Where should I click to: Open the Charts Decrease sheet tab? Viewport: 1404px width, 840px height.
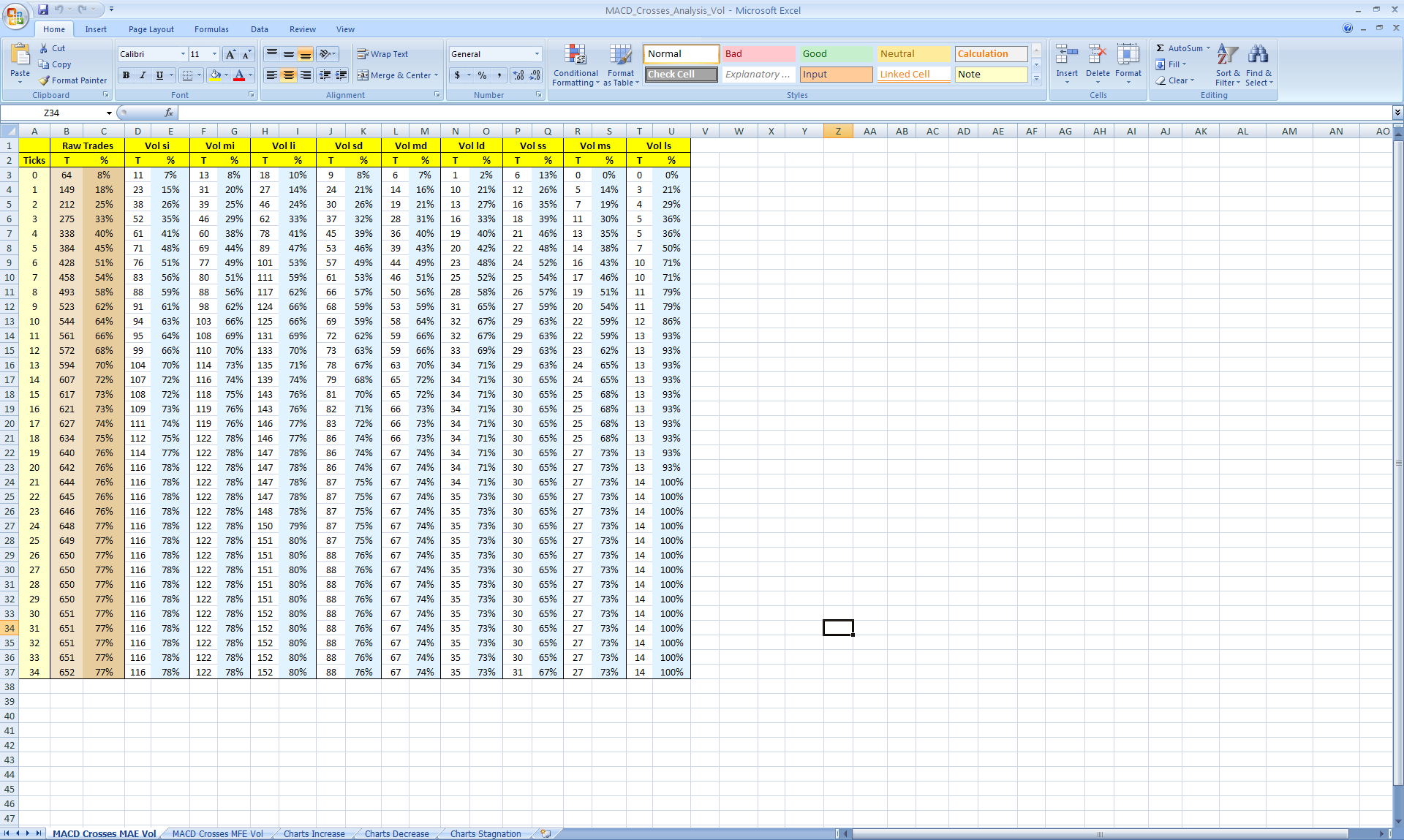396,833
